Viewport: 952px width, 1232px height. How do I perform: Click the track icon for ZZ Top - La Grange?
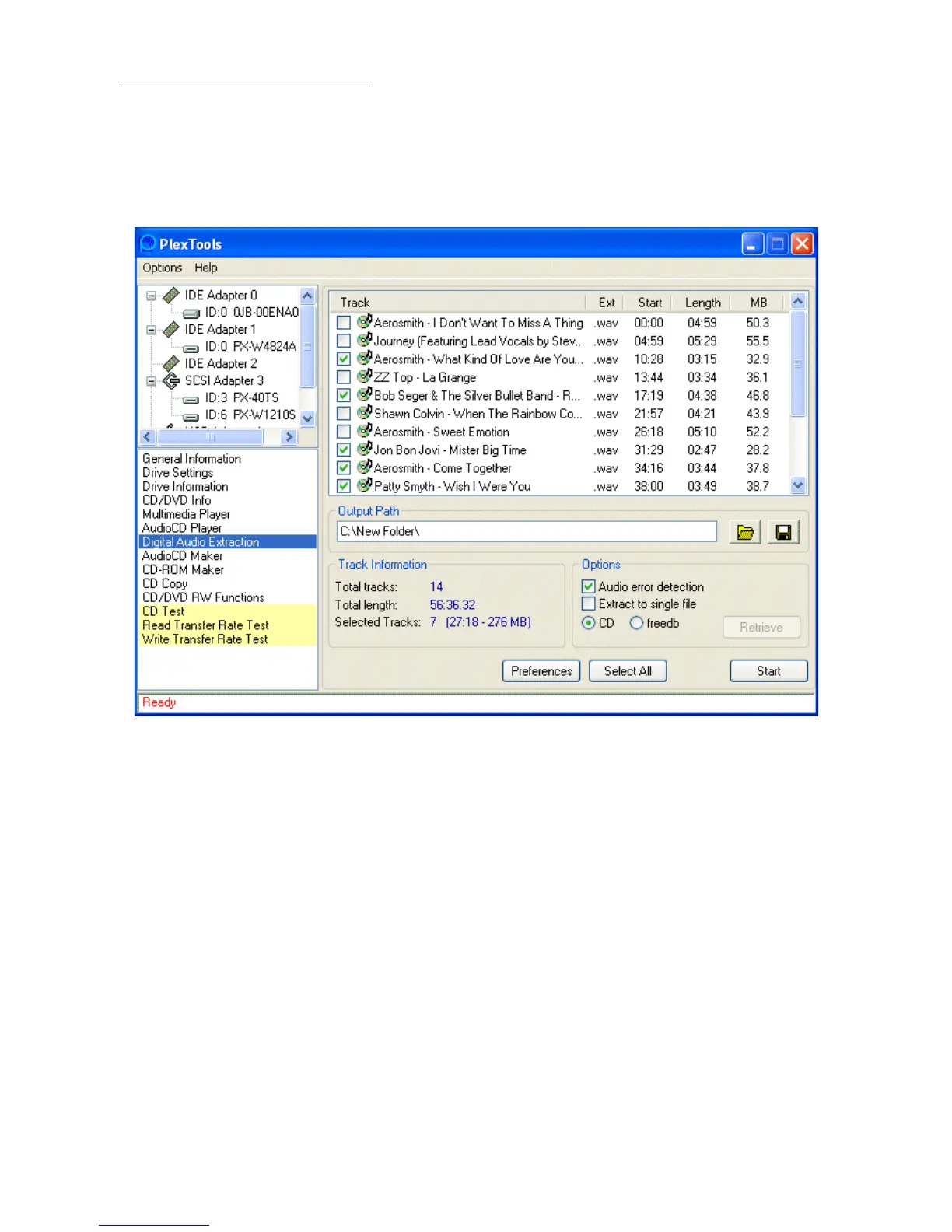[364, 376]
